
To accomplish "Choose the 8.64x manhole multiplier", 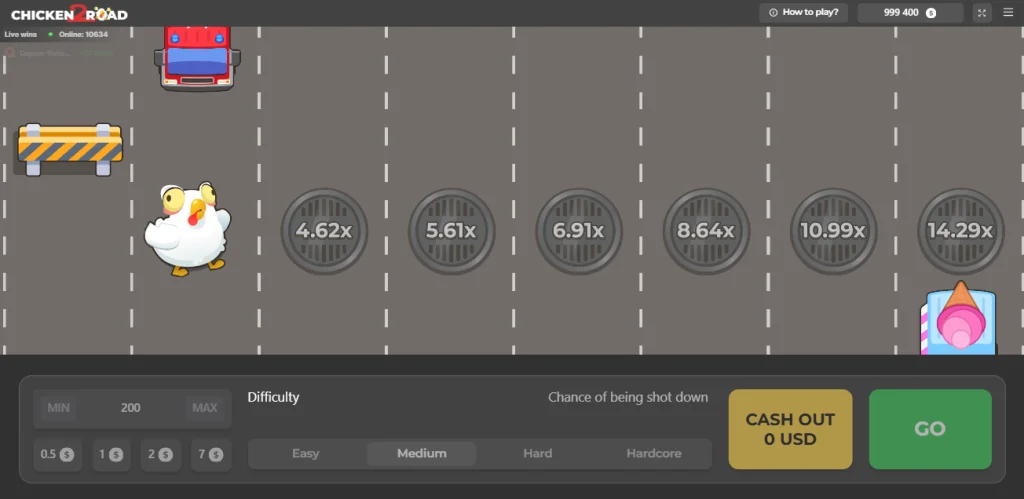I will point(706,231).
